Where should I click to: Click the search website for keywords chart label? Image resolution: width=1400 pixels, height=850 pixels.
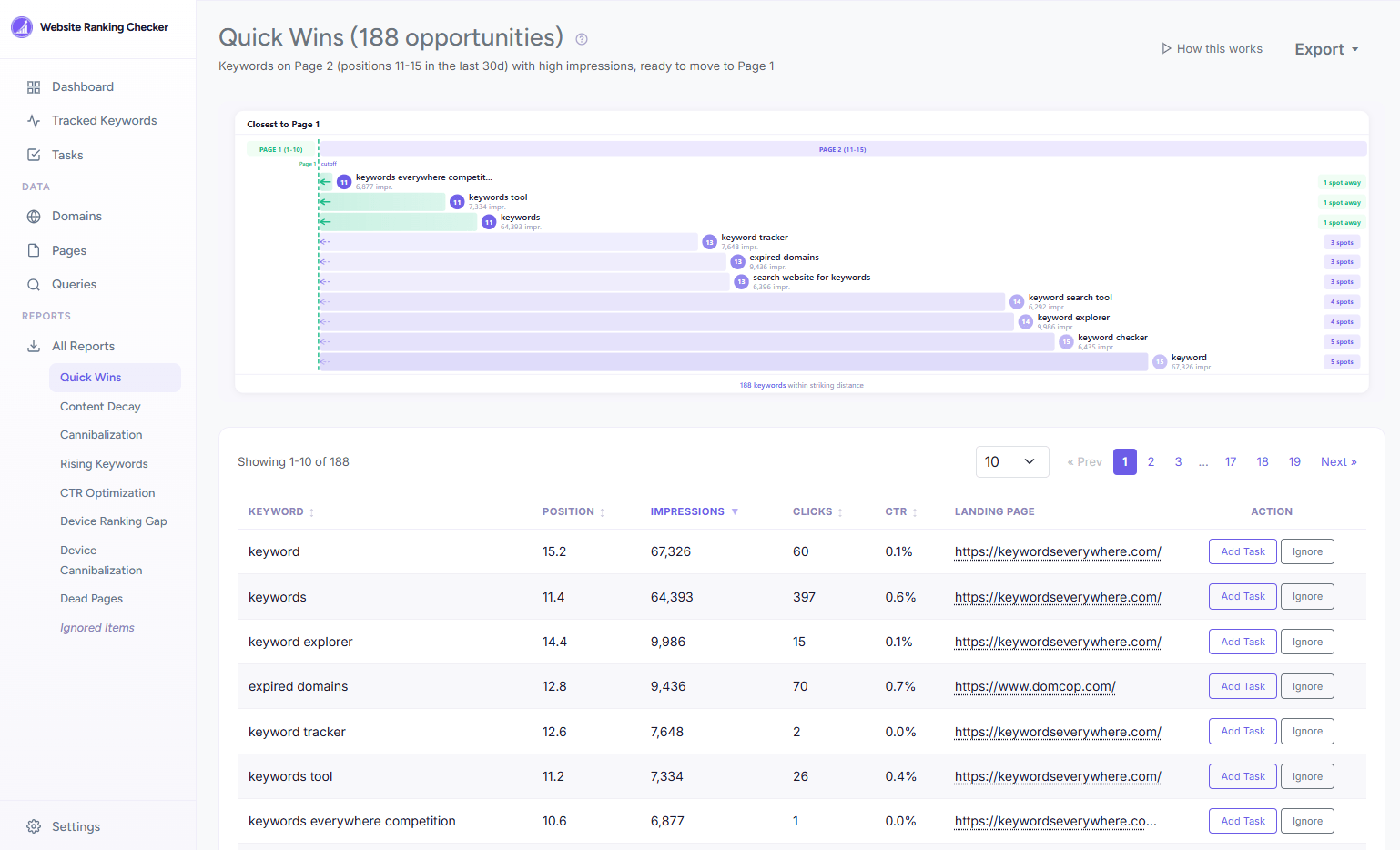click(x=811, y=278)
